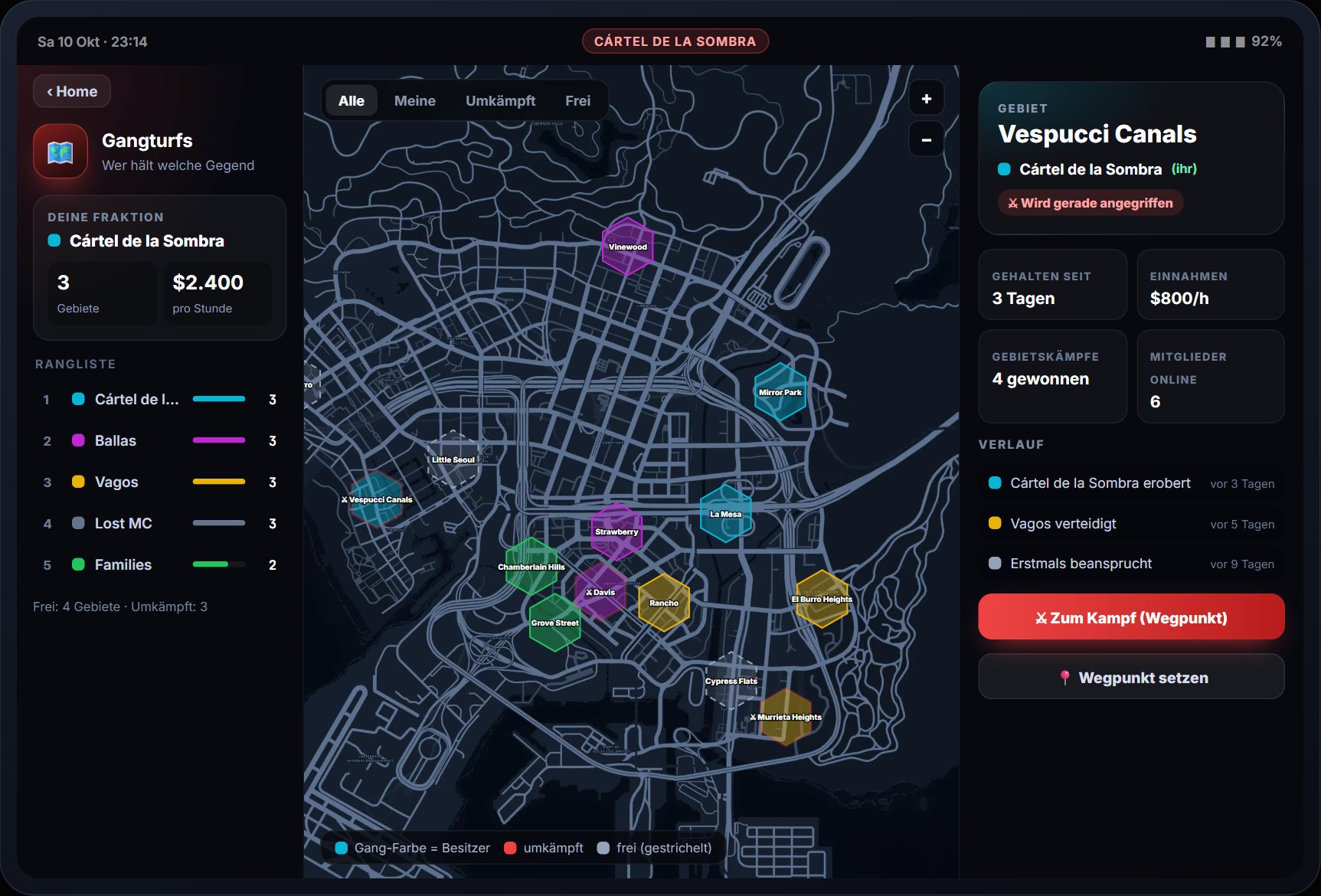This screenshot has height=896, width=1321.
Task: Click the Cártel de la Sombra erobert entry
Action: click(x=1131, y=483)
